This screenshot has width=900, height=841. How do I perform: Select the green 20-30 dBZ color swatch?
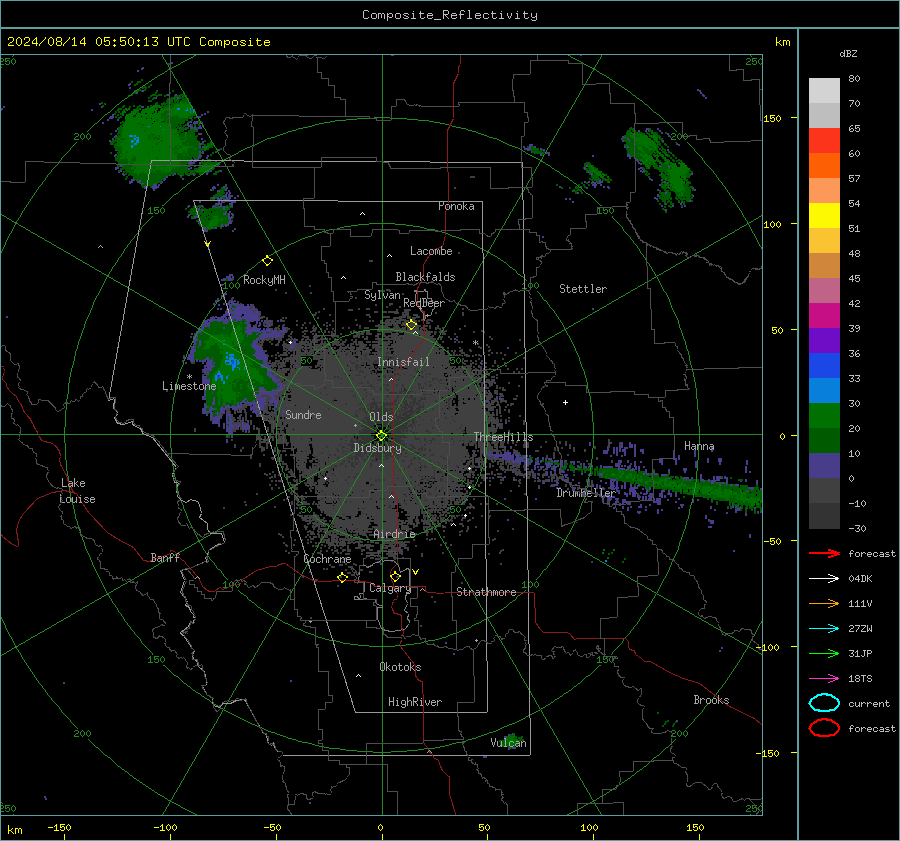[x=824, y=416]
